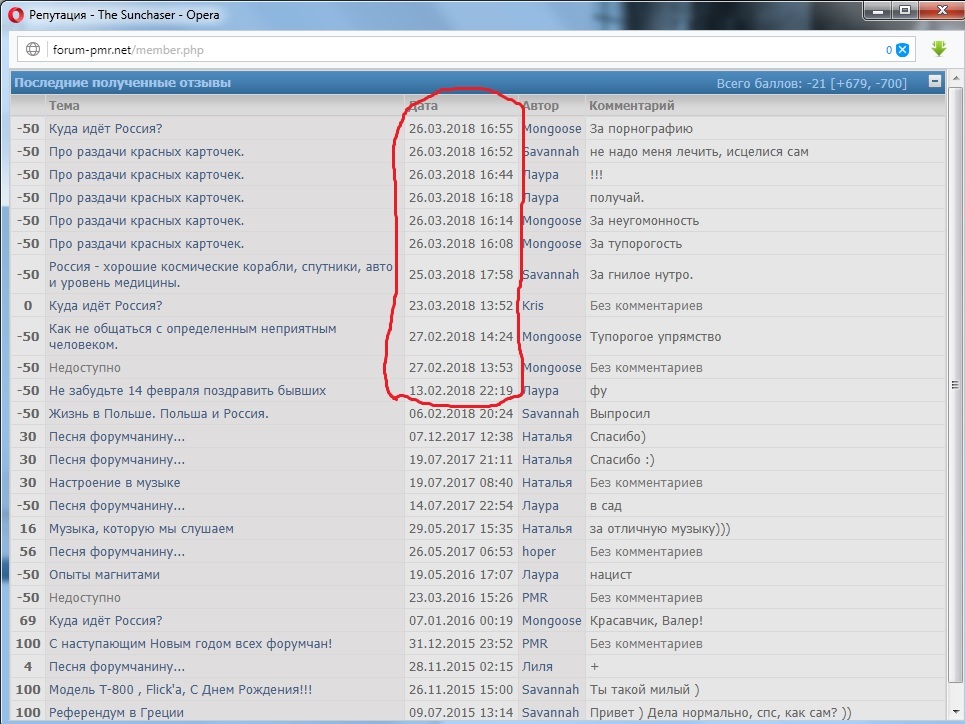This screenshot has height=724, width=965.
Task: Open the New Year greetings topic
Action: (190, 644)
